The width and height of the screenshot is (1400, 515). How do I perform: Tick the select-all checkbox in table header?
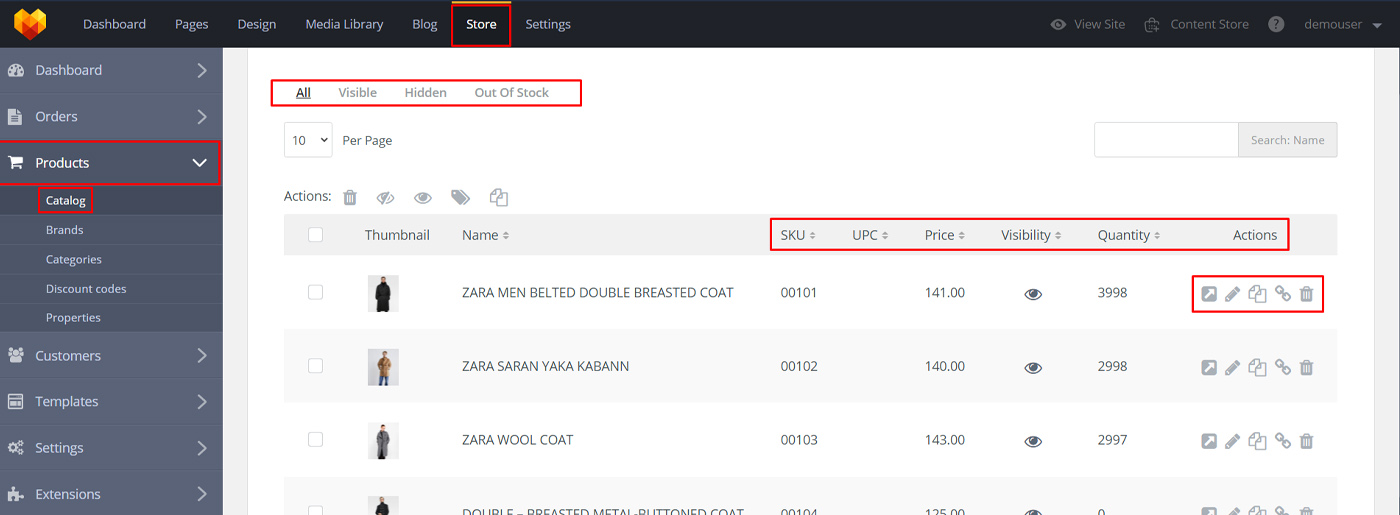pos(316,235)
